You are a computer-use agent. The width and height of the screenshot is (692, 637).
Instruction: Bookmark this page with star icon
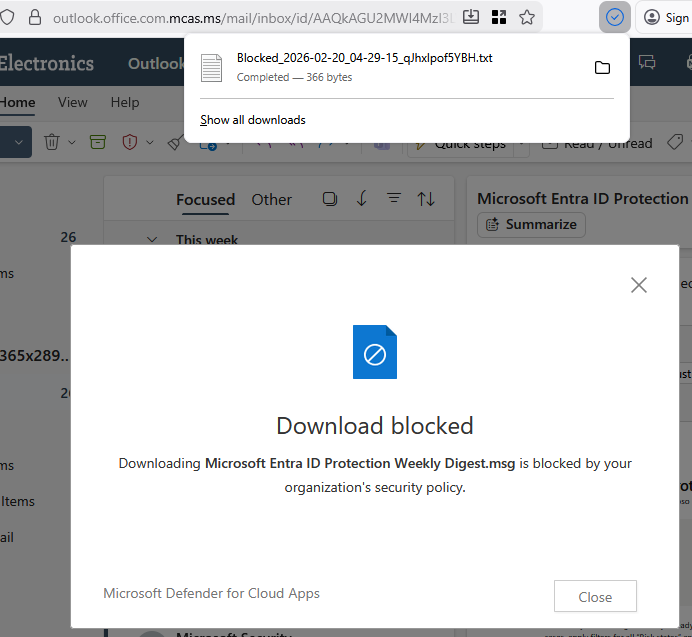[x=527, y=17]
